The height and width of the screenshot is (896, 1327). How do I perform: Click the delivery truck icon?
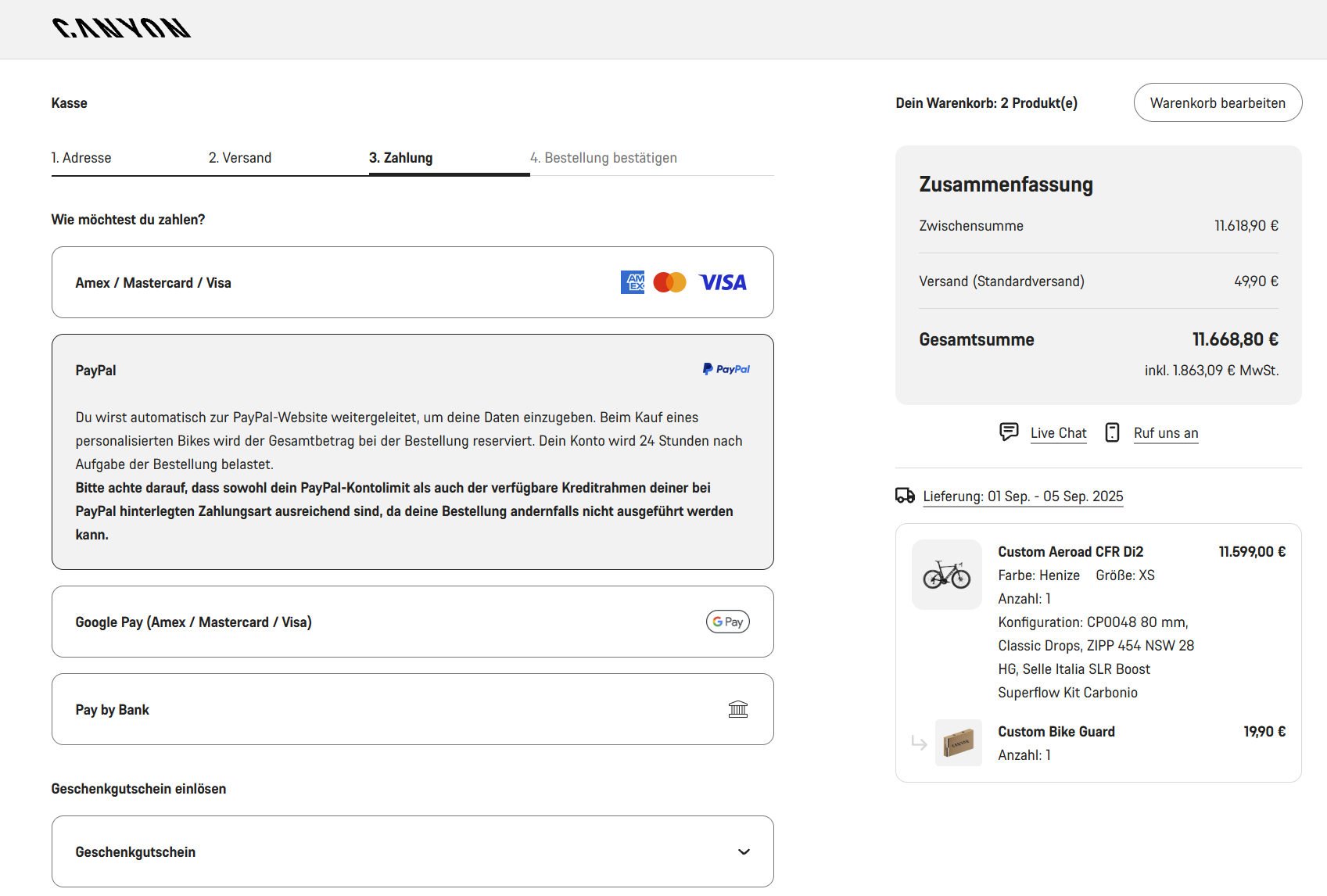click(x=905, y=496)
